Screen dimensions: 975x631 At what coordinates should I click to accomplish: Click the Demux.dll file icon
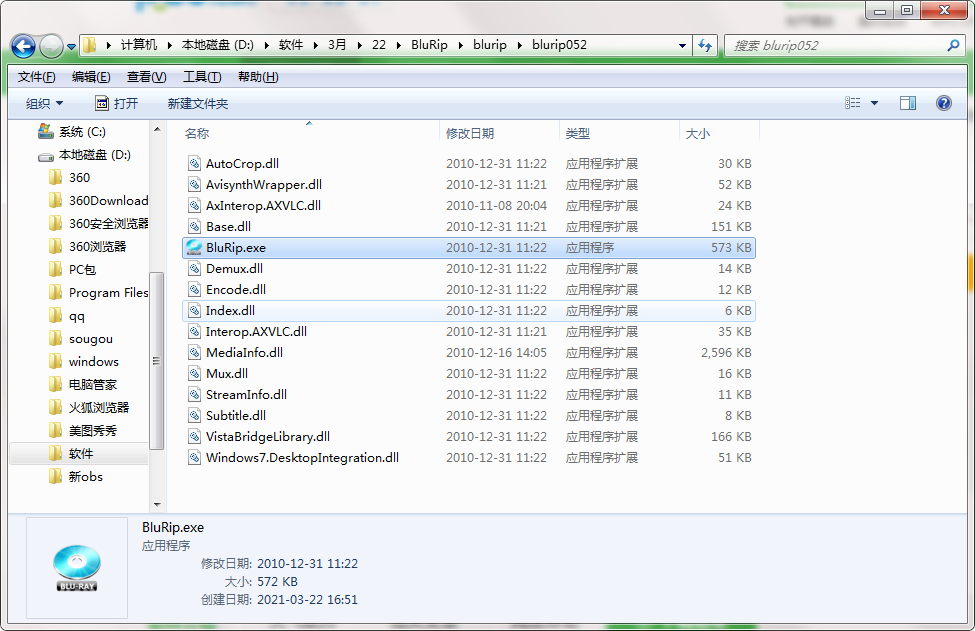(x=195, y=269)
